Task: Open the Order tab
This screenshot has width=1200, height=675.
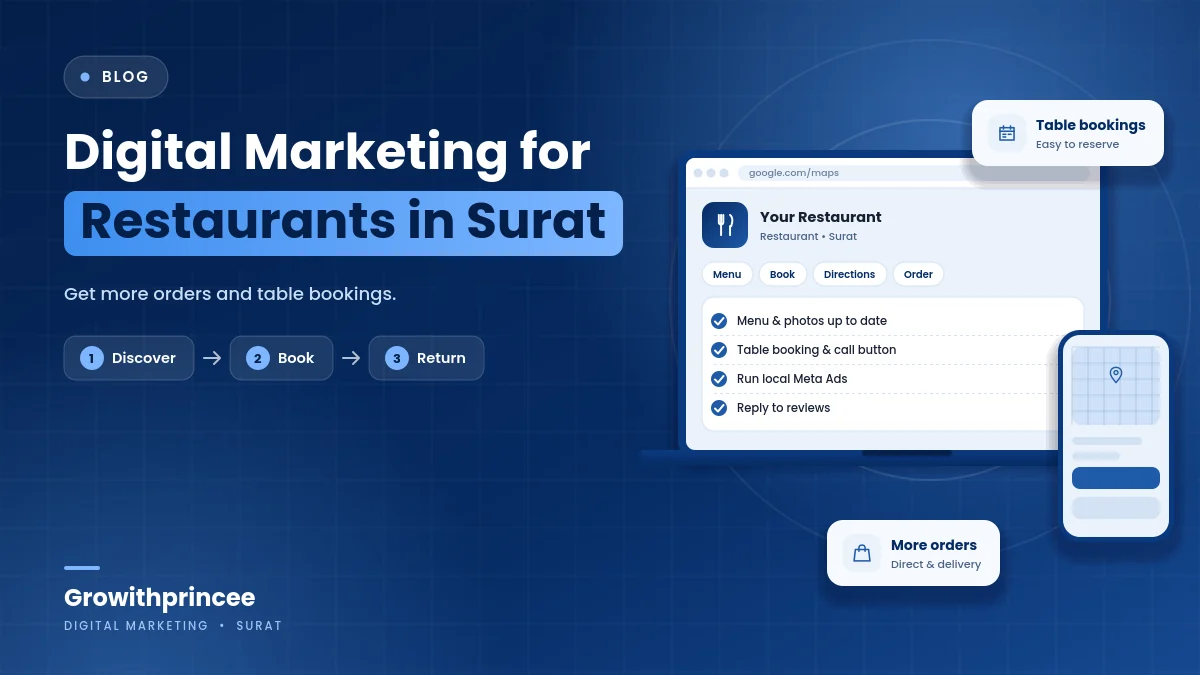Action: [918, 274]
